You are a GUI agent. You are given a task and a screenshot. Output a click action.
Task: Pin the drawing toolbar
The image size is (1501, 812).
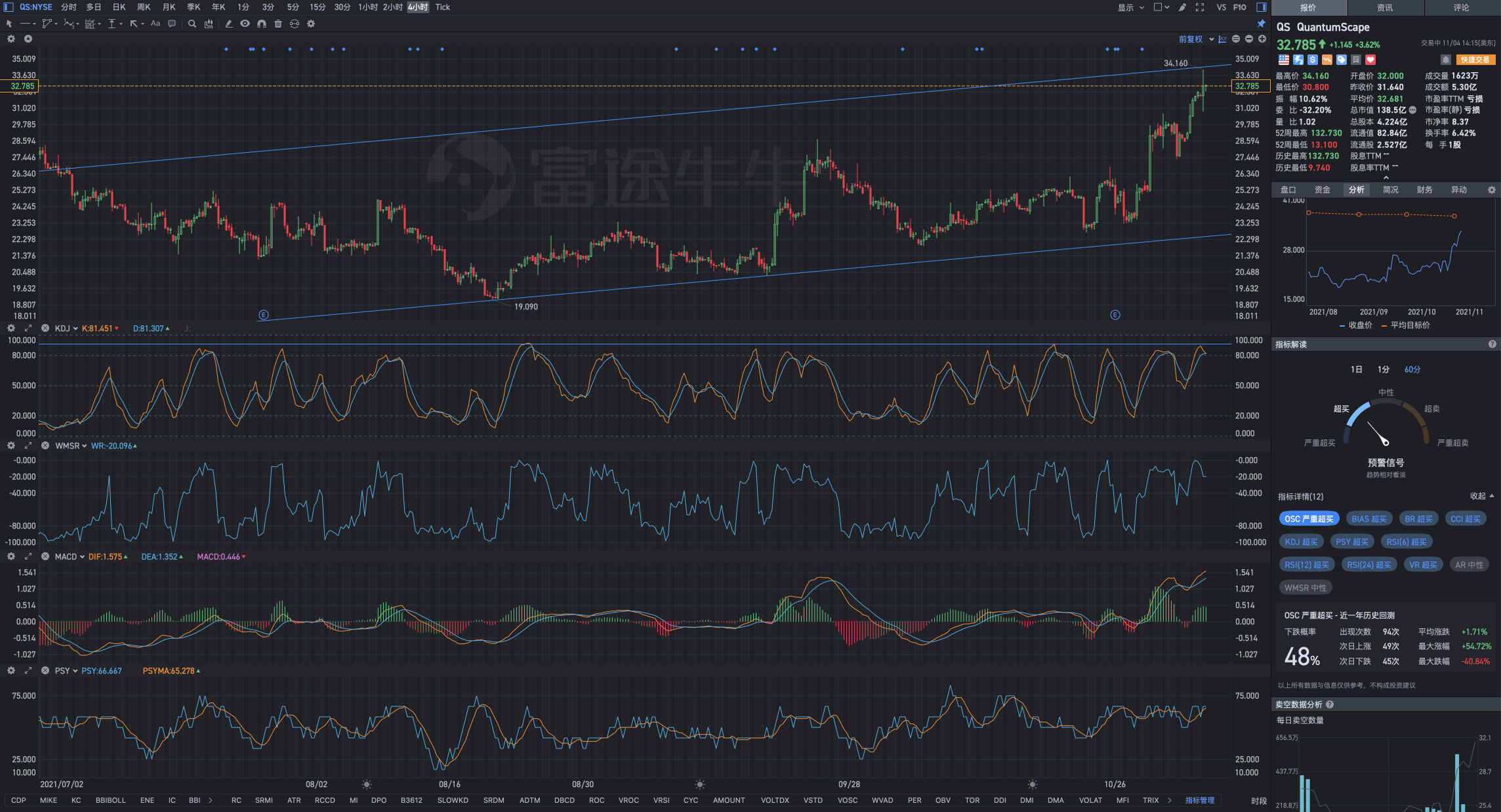tap(1261, 24)
